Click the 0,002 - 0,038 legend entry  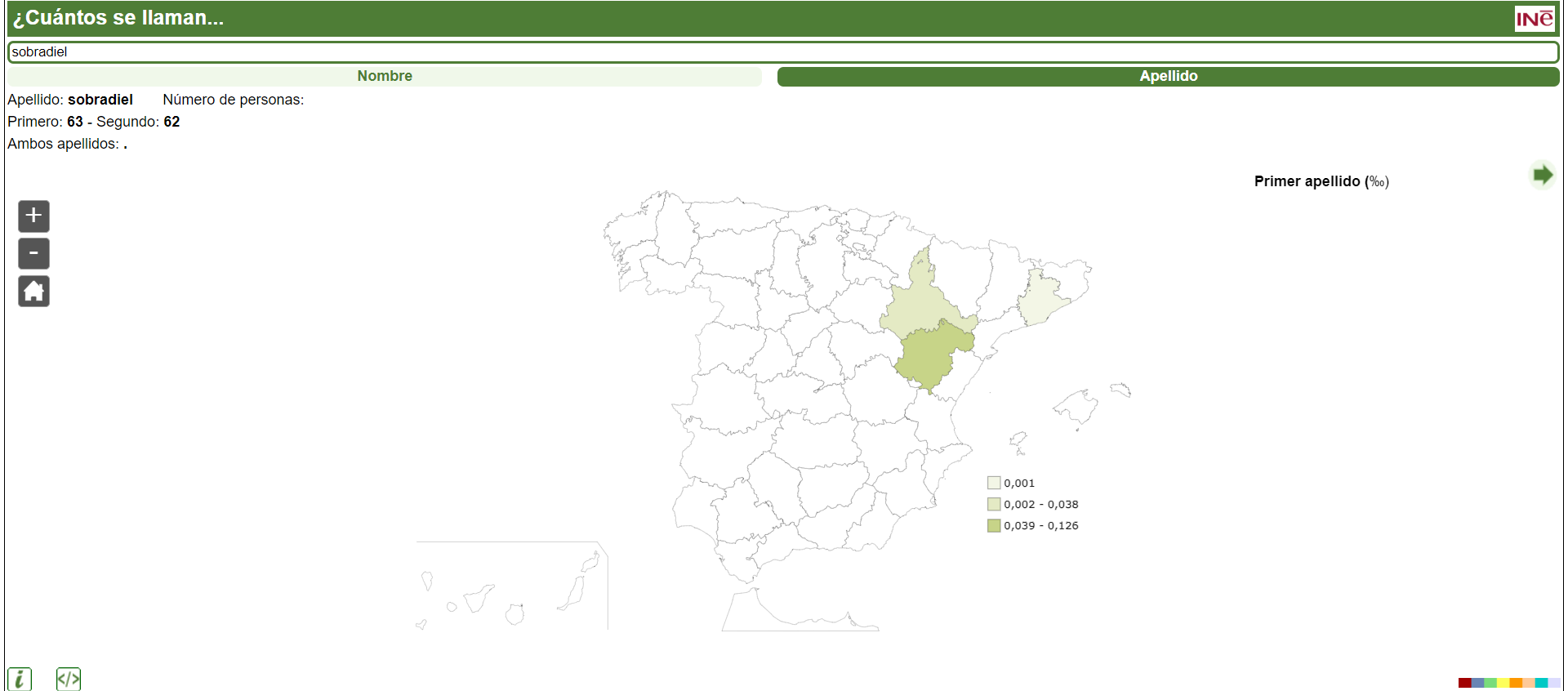1033,505
